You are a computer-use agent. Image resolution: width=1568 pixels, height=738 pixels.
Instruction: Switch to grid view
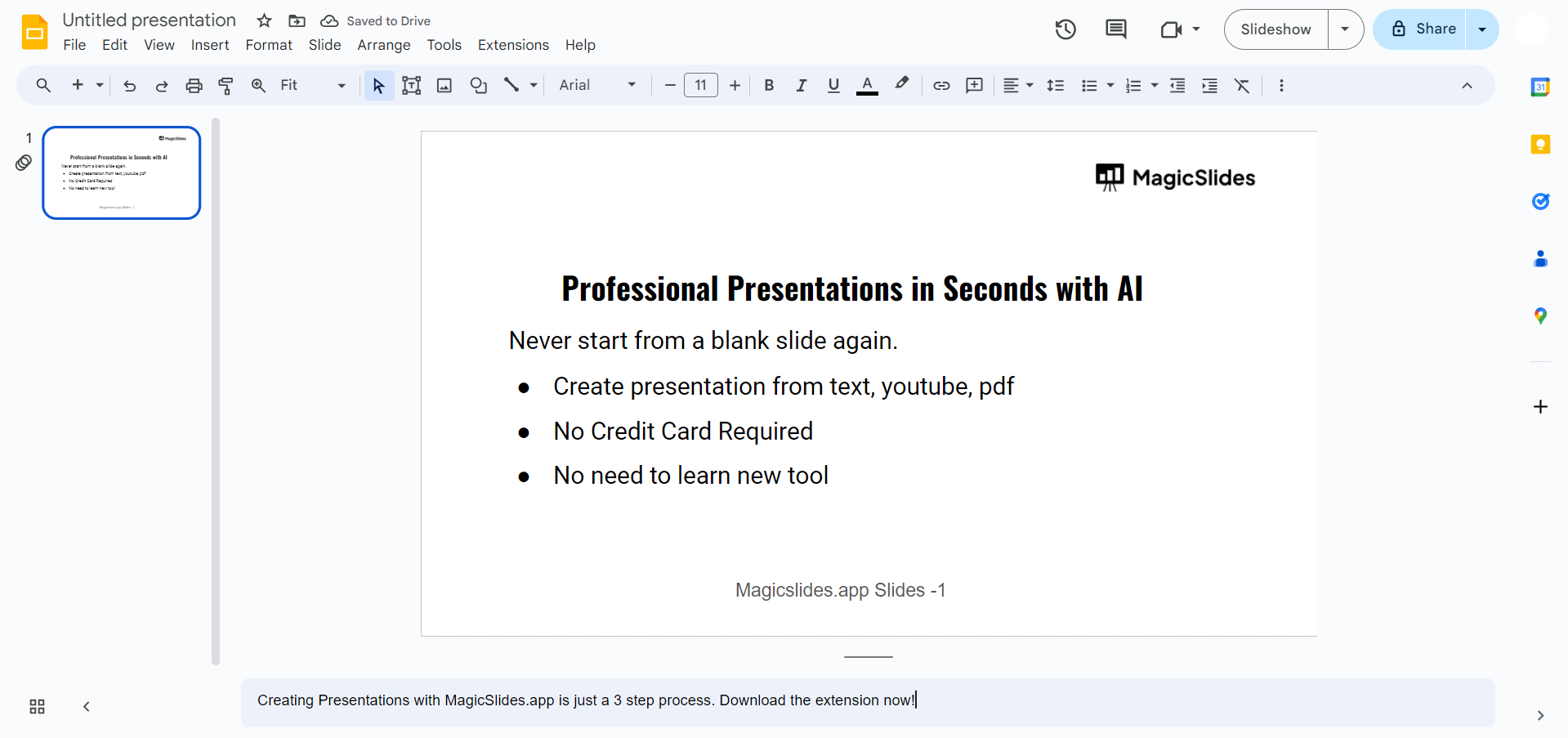pyautogui.click(x=37, y=707)
